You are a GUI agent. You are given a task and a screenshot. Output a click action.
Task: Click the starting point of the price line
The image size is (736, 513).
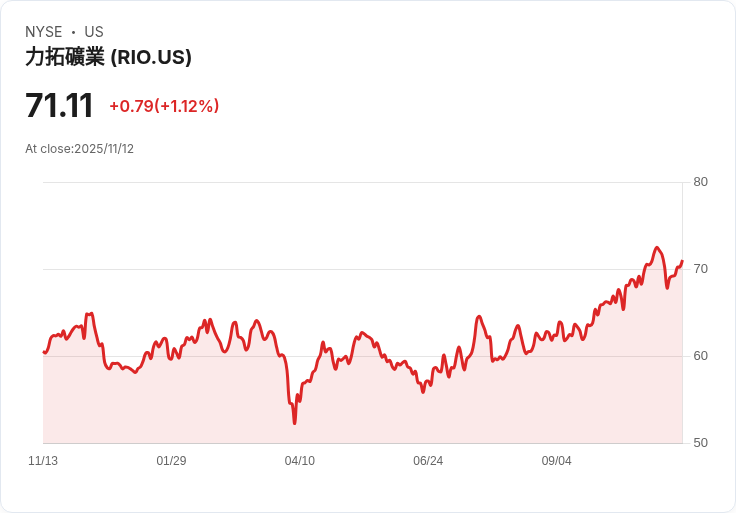click(x=44, y=352)
